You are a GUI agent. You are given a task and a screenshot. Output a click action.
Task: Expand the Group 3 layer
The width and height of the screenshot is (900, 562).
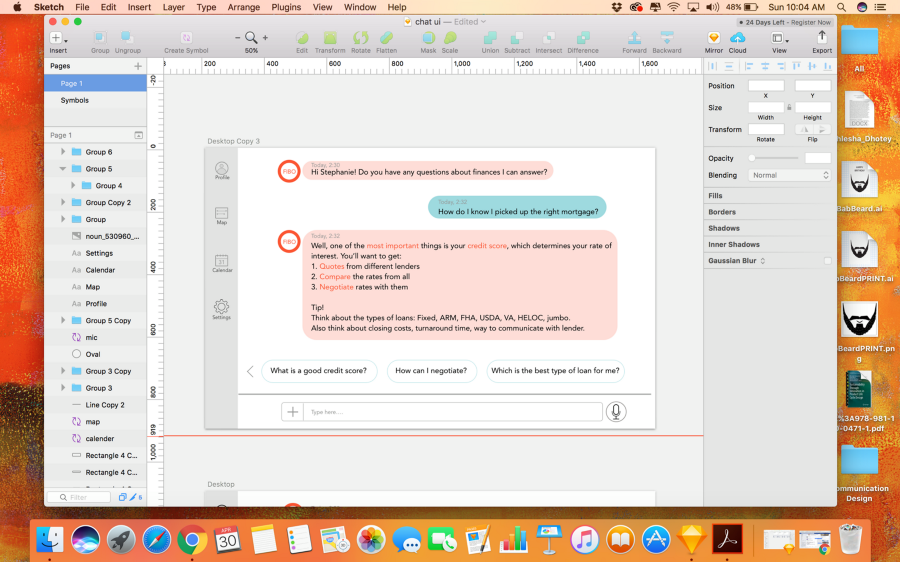tap(63, 387)
